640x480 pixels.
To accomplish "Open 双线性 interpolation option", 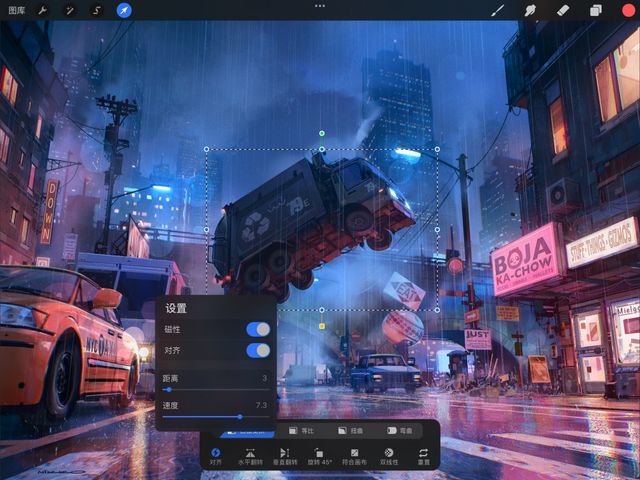I will point(389,456).
